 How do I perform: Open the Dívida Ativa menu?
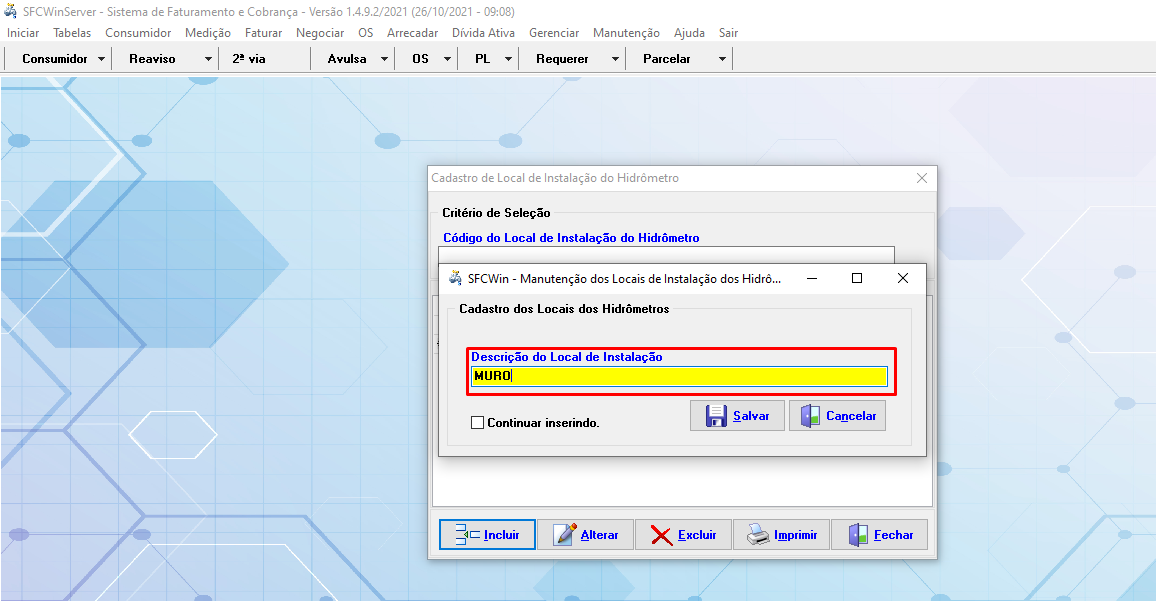(483, 32)
